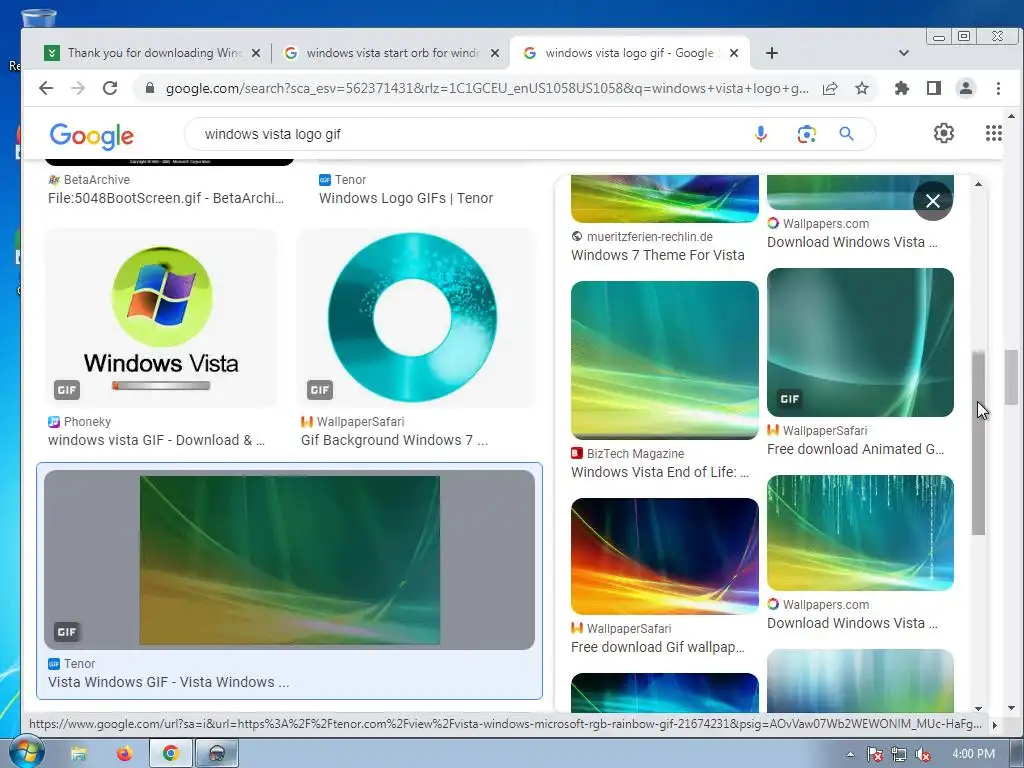The image size is (1024, 768).
Task: Open the network tray icon
Action: (x=899, y=754)
